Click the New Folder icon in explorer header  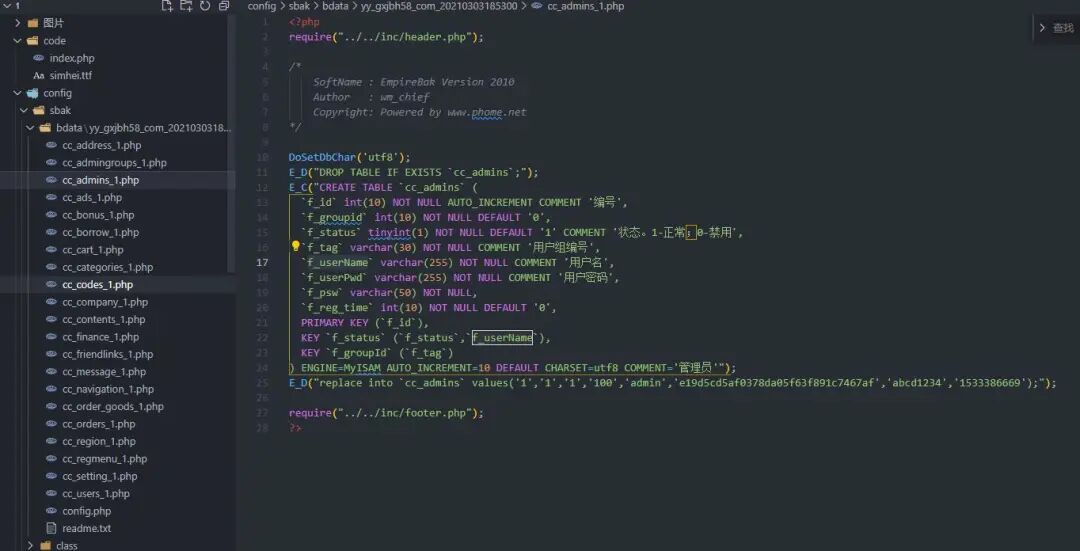click(x=186, y=6)
